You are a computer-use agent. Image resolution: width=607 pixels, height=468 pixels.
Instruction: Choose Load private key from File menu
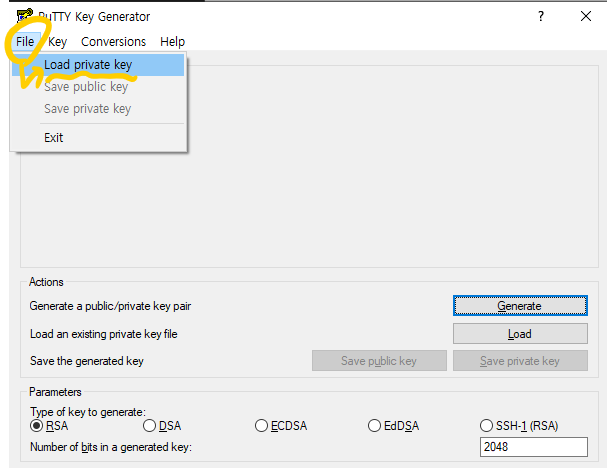[98, 65]
